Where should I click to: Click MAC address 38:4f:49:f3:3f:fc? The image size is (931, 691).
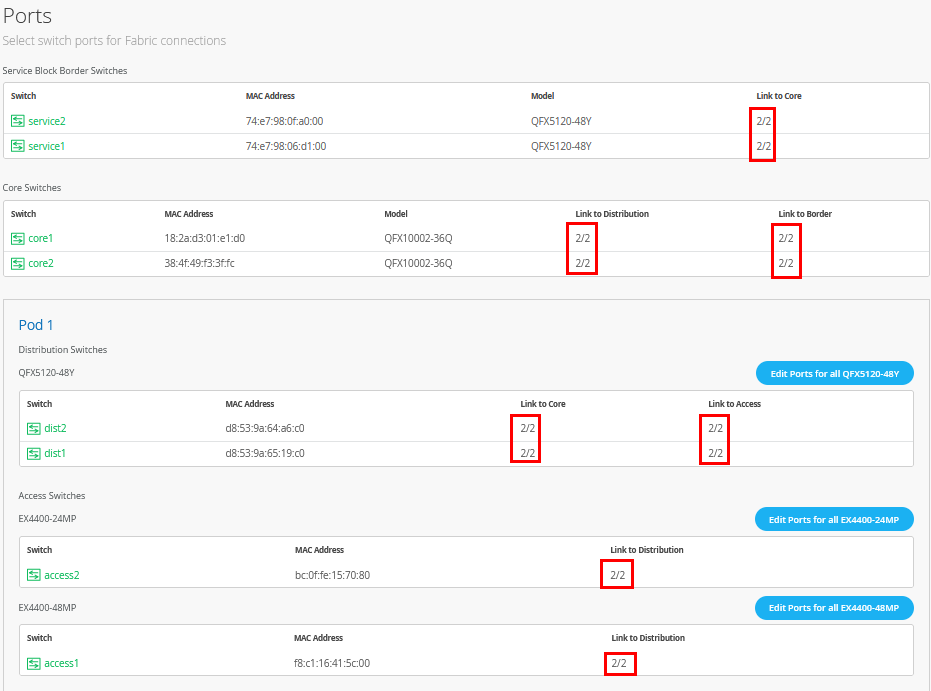click(200, 263)
